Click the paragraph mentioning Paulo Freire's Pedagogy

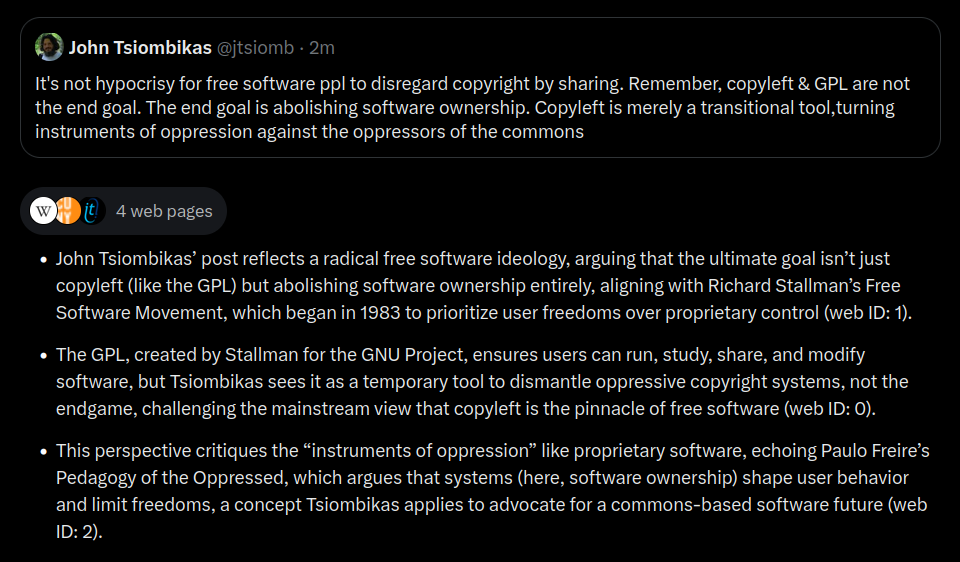(x=493, y=491)
